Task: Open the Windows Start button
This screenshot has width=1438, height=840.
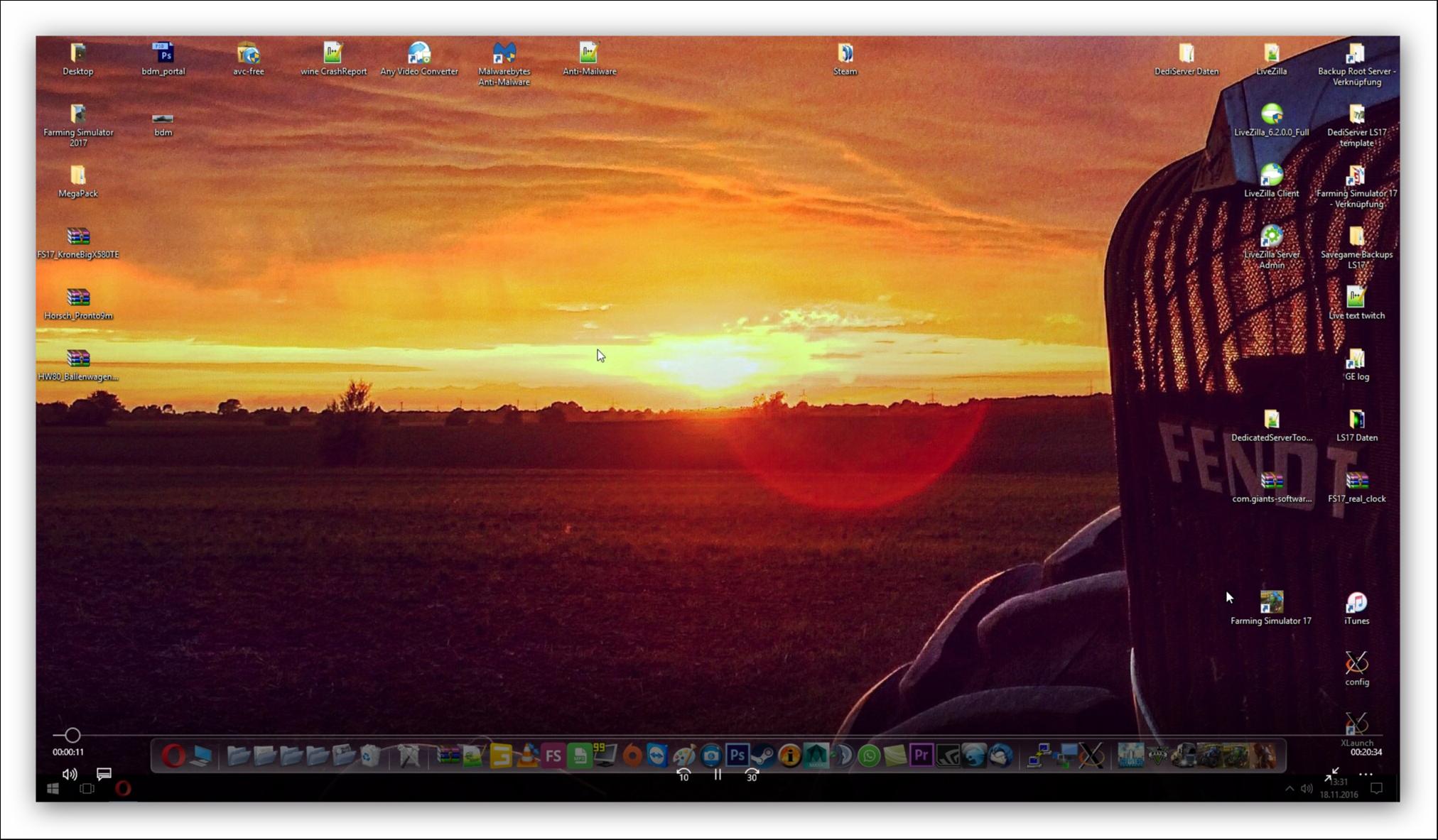Action: tap(53, 788)
